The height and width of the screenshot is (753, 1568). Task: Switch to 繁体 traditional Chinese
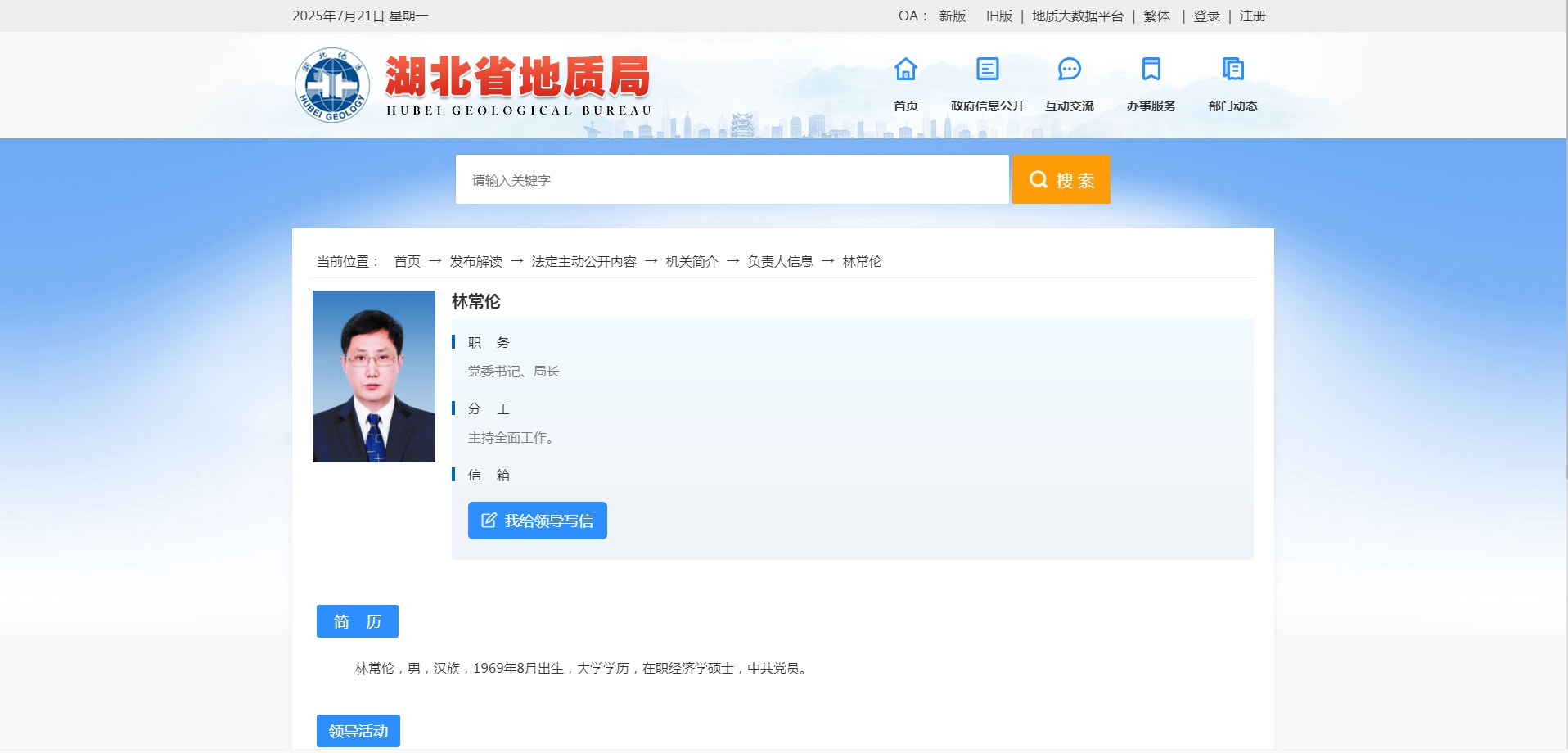click(1156, 16)
